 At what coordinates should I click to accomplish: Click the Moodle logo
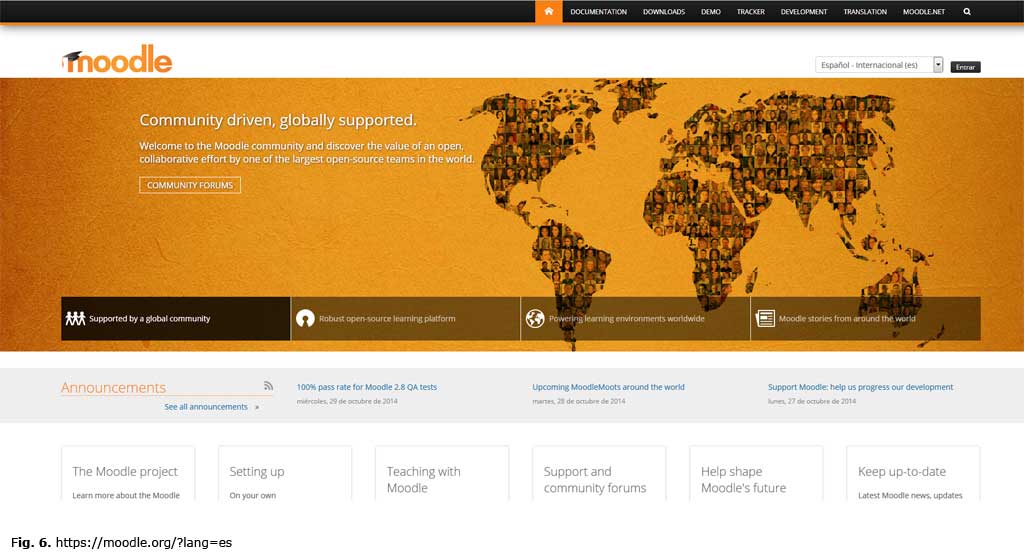(117, 60)
